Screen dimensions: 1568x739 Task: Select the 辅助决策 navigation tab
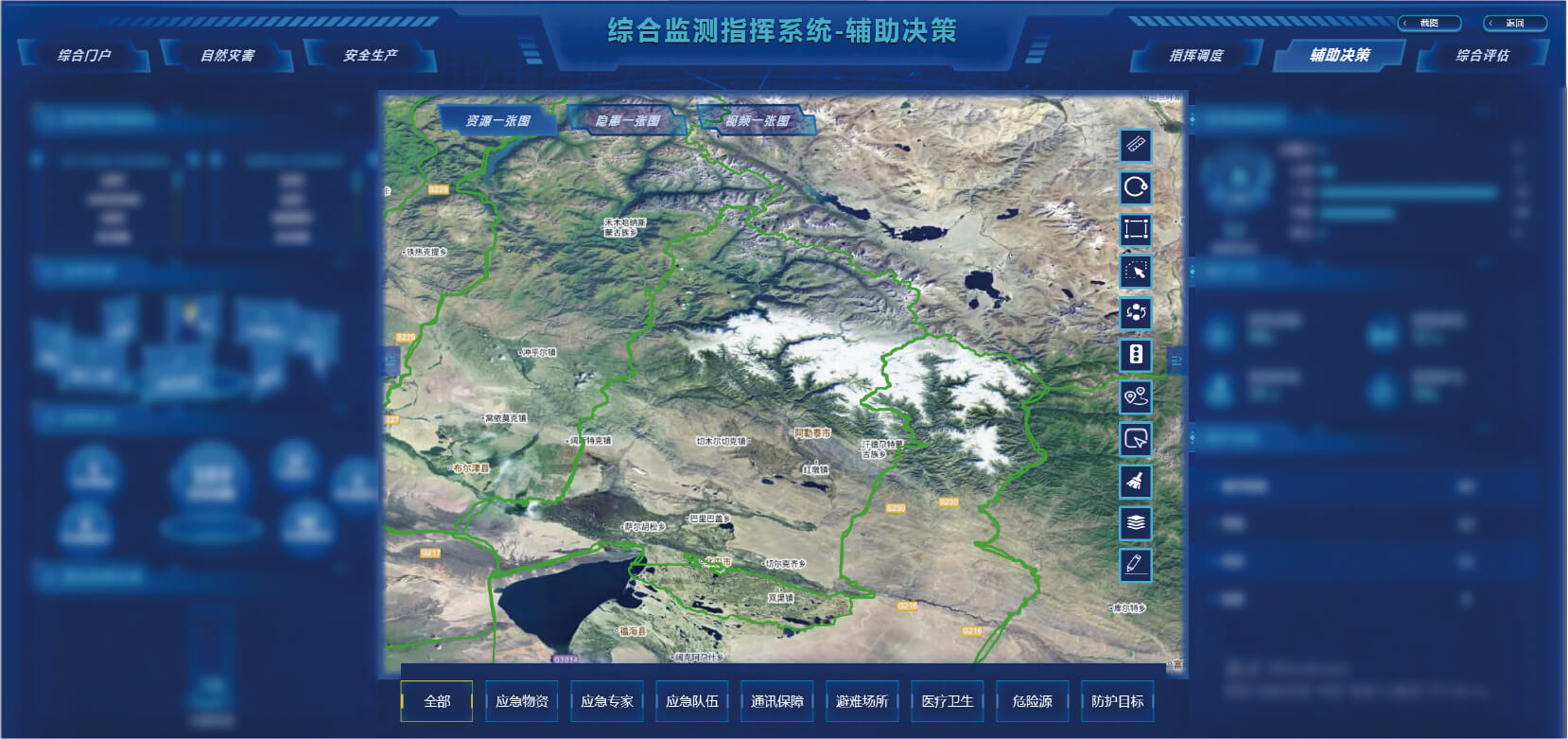pos(1339,55)
